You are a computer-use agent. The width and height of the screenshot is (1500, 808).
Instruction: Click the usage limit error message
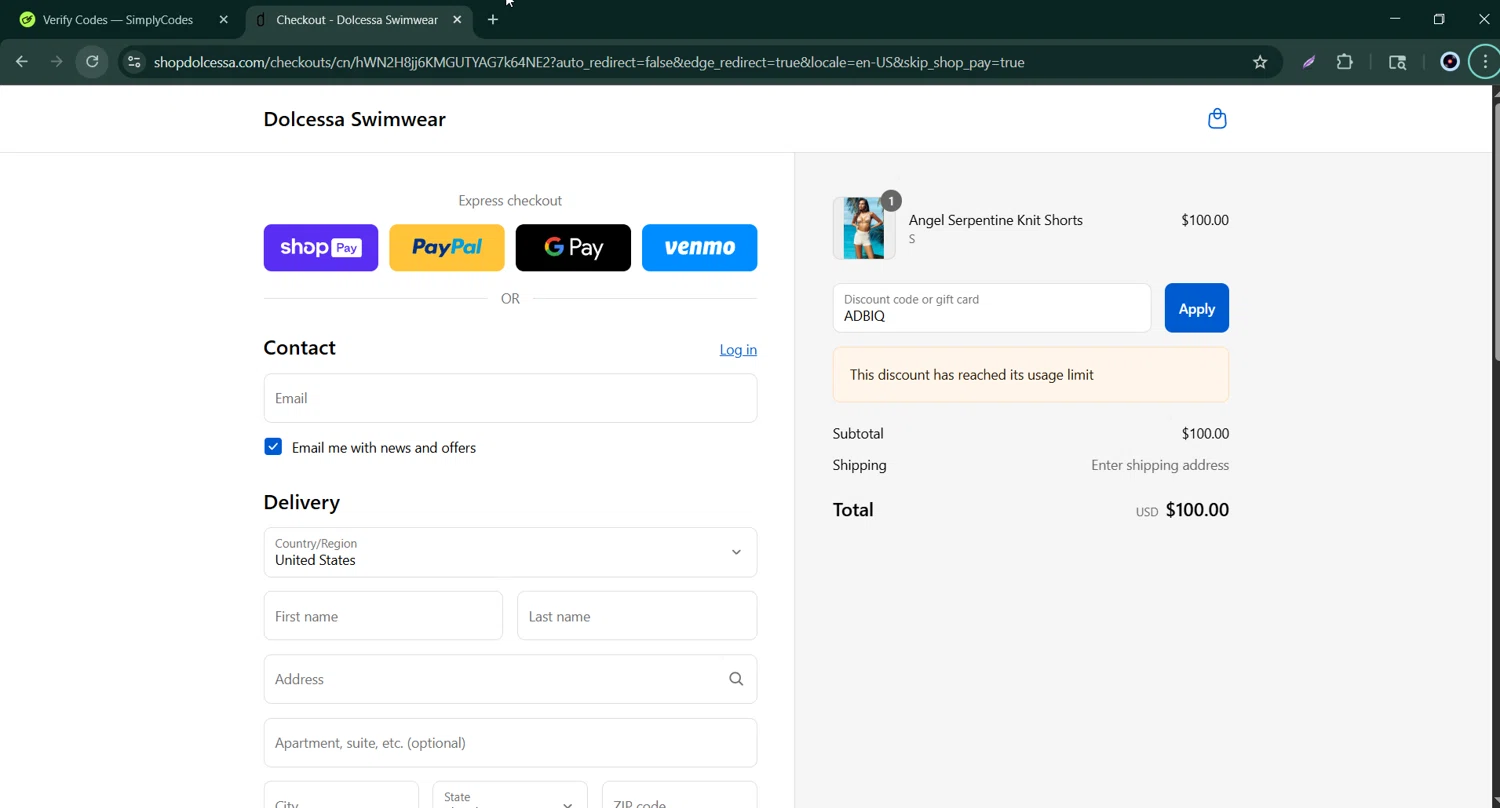pyautogui.click(x=1031, y=375)
